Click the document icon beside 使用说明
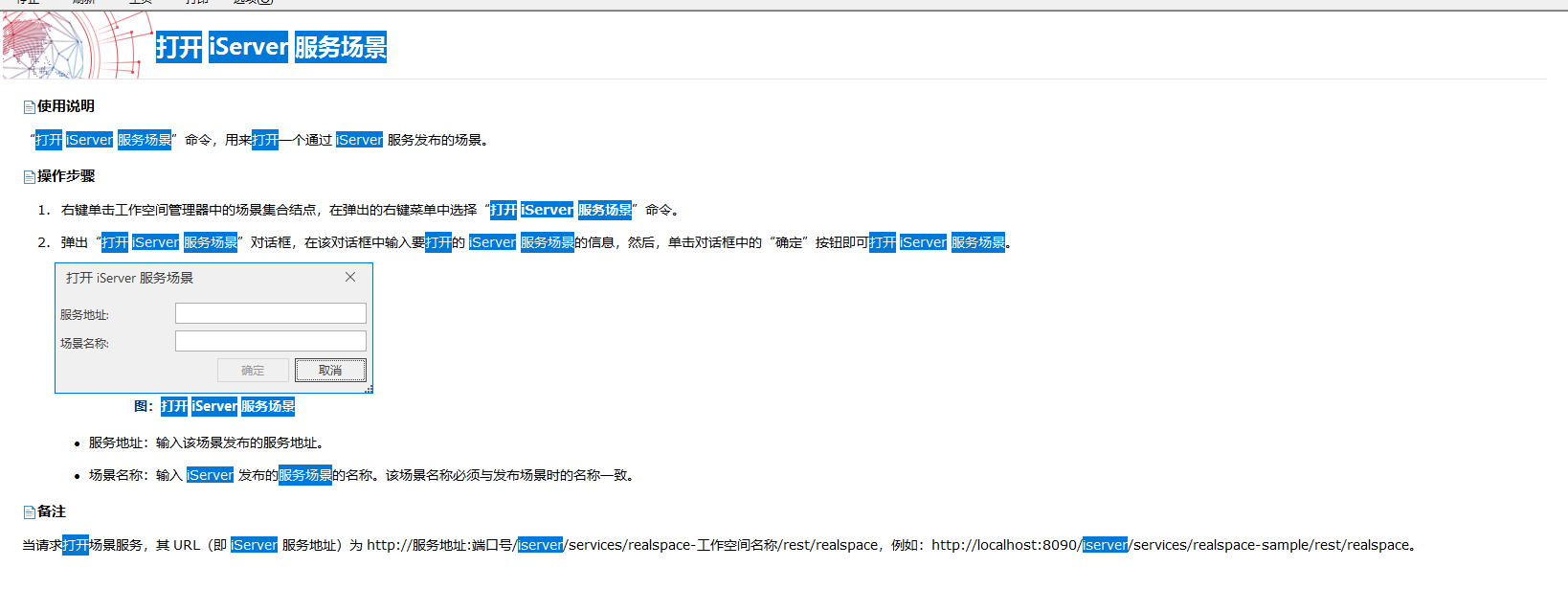The image size is (1568, 590). 29,107
